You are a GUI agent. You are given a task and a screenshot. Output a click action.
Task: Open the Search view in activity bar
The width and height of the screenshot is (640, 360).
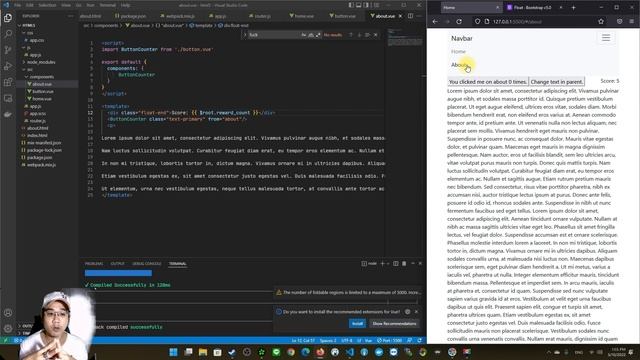[8, 34]
